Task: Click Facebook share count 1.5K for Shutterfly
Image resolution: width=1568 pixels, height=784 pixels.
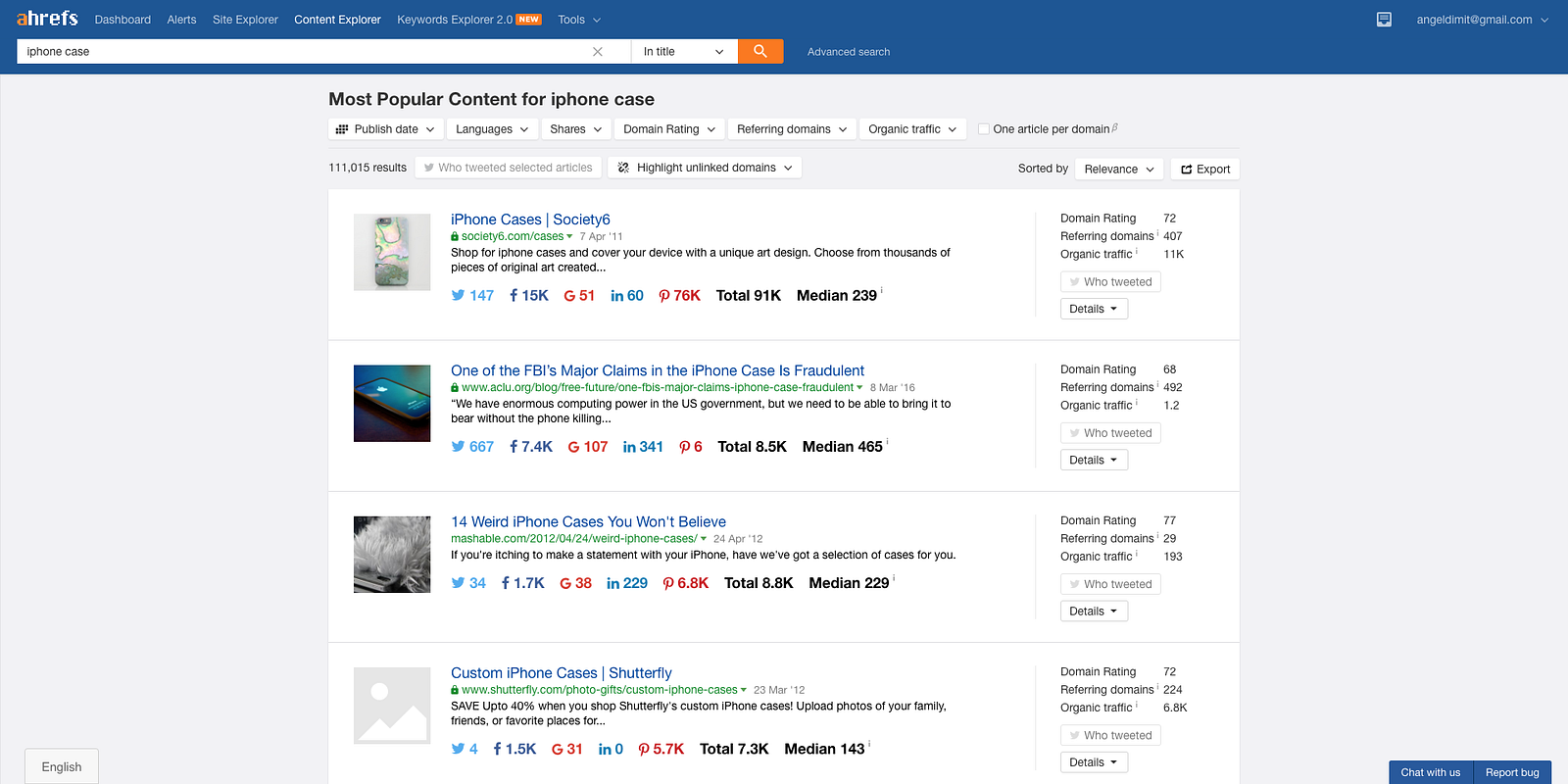Action: (515, 749)
